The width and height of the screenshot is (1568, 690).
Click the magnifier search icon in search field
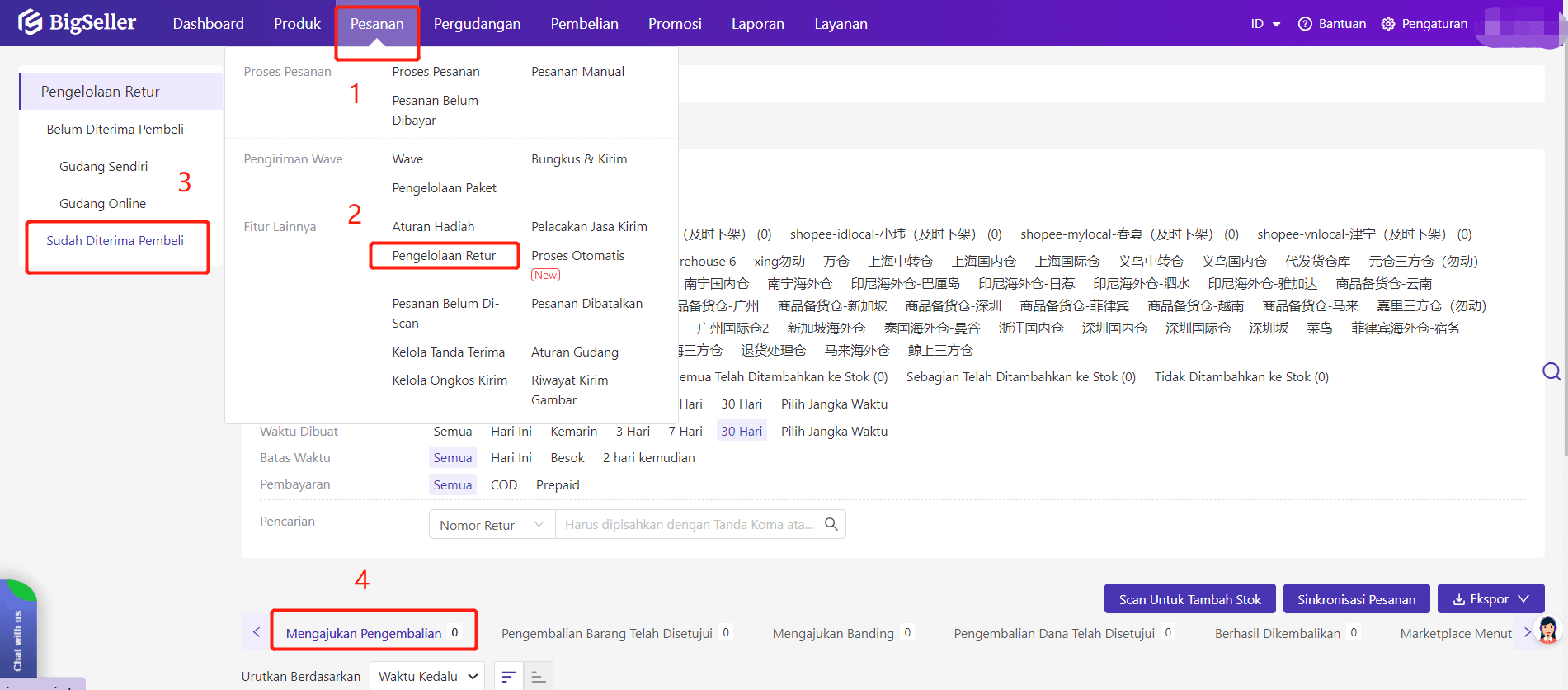831,524
